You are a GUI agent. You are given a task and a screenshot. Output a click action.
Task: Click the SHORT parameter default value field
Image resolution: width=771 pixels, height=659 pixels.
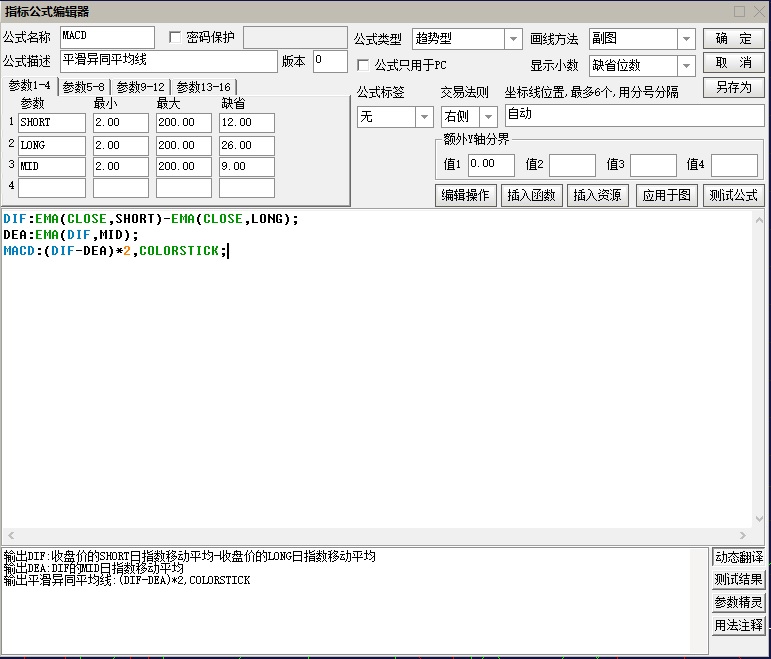[246, 123]
